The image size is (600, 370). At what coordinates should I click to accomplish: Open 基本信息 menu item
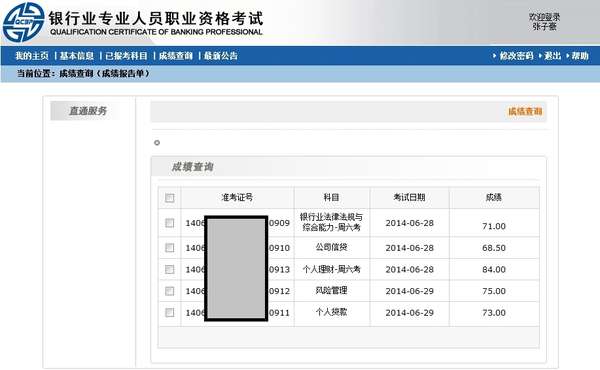(77, 56)
